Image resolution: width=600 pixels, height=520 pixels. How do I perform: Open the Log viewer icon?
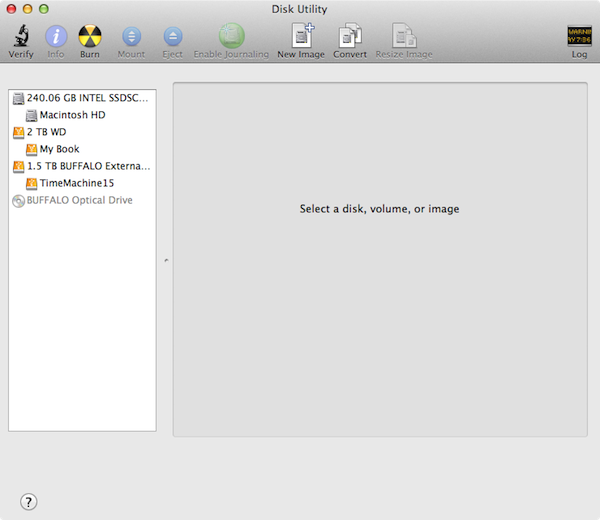[x=579, y=36]
